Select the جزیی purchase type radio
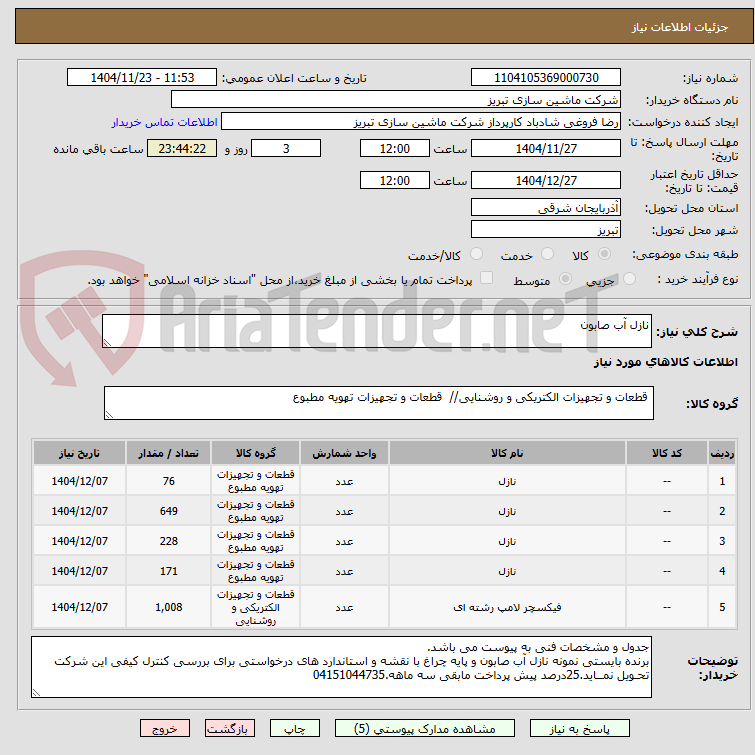 [x=629, y=279]
